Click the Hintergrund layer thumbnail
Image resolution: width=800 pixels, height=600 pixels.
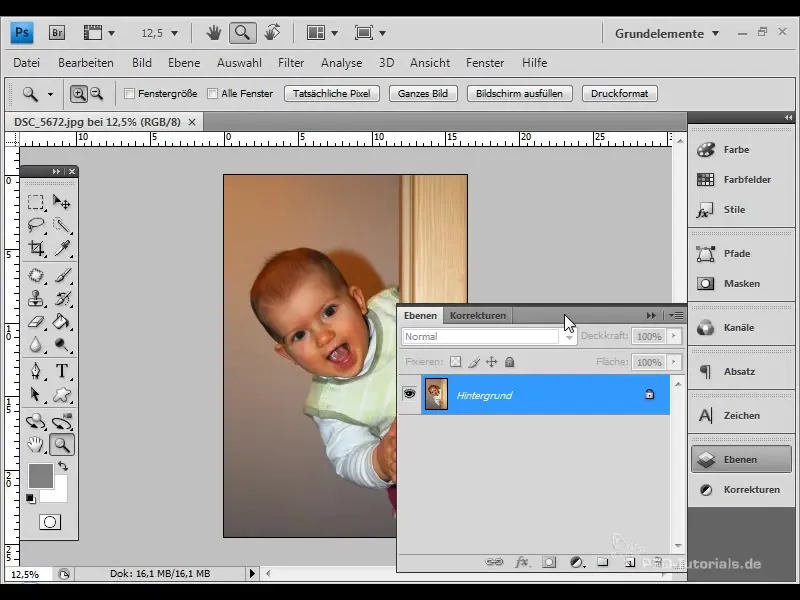(x=436, y=394)
